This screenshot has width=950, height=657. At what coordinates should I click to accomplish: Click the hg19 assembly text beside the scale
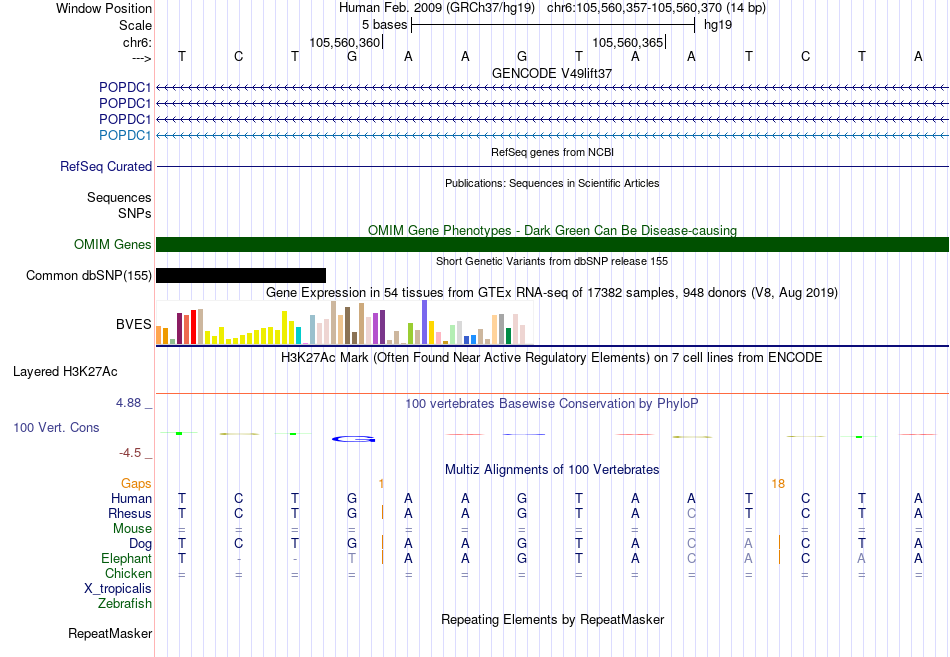717,25
